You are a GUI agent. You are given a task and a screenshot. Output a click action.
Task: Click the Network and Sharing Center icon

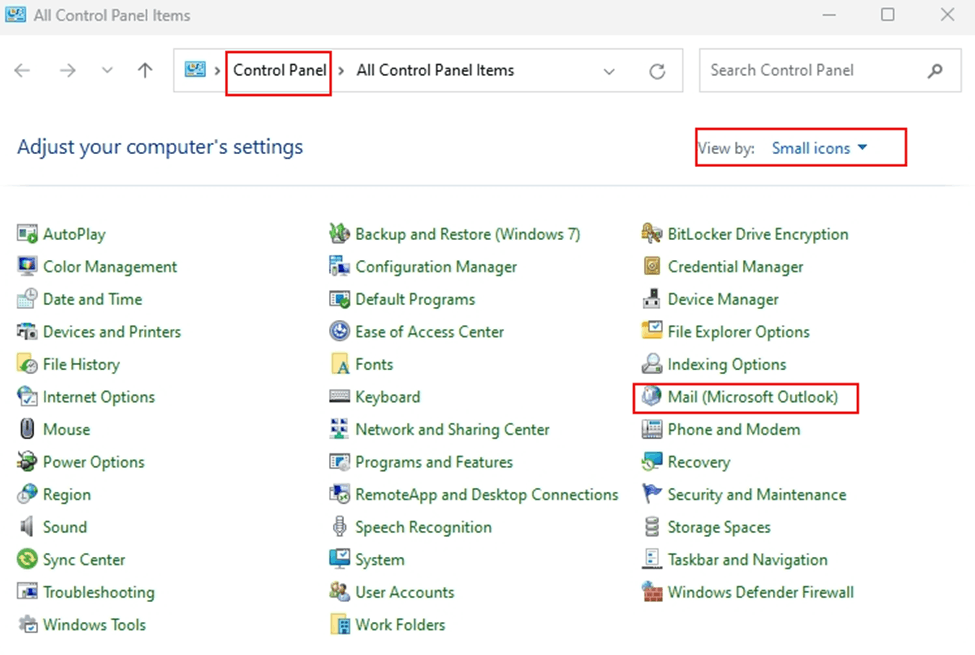pyautogui.click(x=340, y=429)
